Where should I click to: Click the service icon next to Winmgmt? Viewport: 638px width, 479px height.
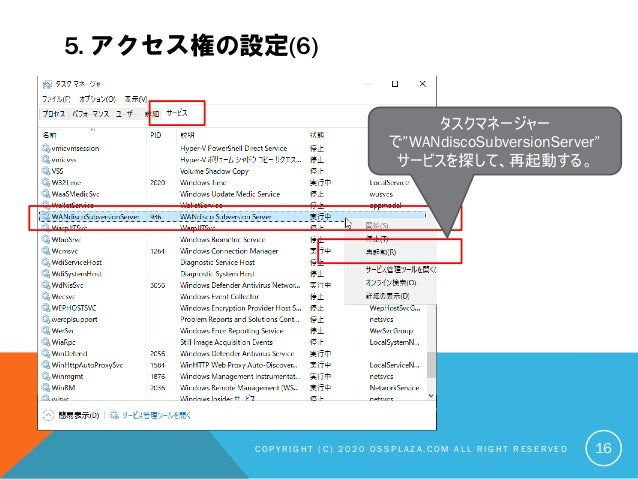pos(46,376)
